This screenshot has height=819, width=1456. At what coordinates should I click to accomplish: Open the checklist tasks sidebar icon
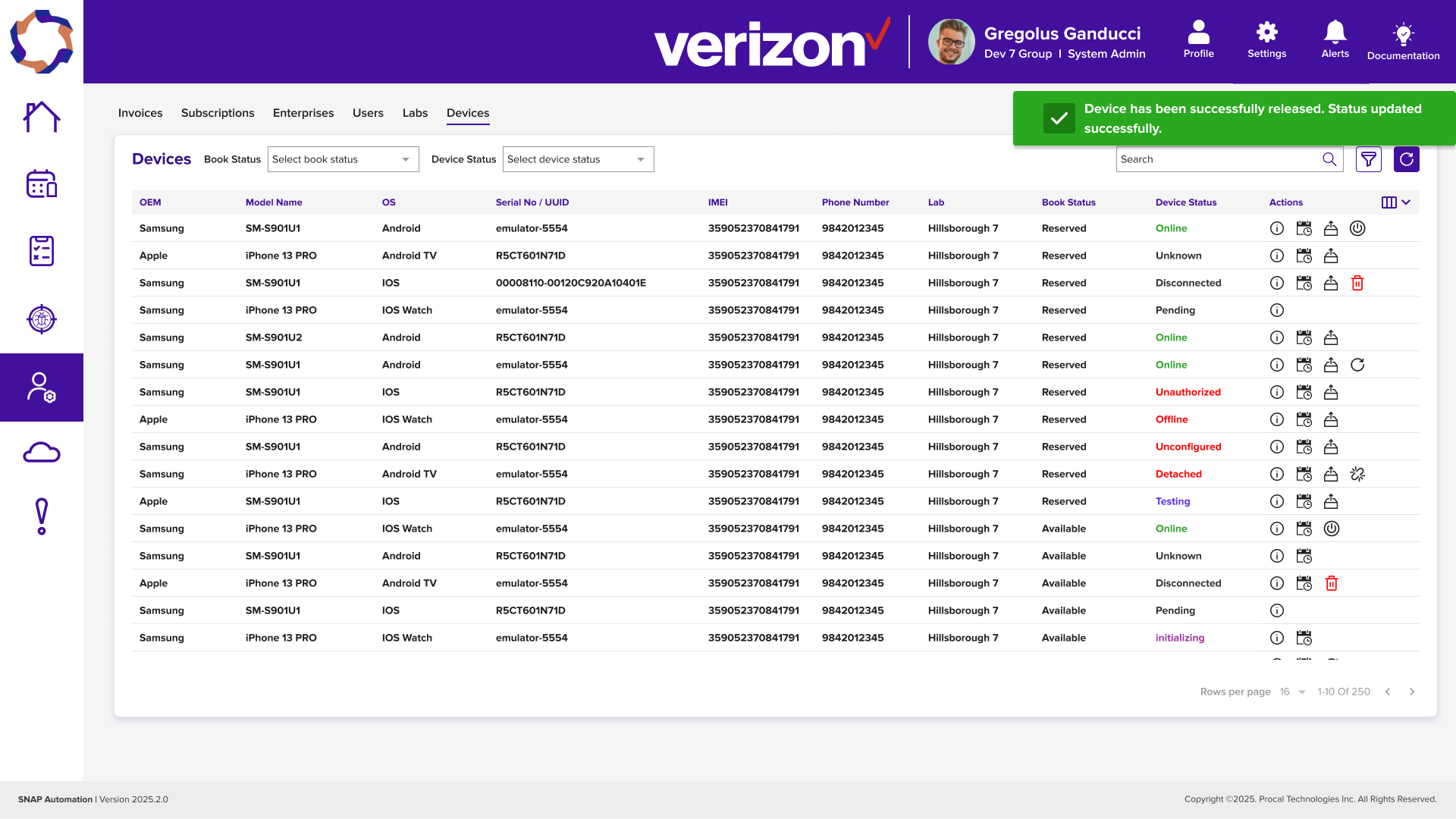pos(42,251)
